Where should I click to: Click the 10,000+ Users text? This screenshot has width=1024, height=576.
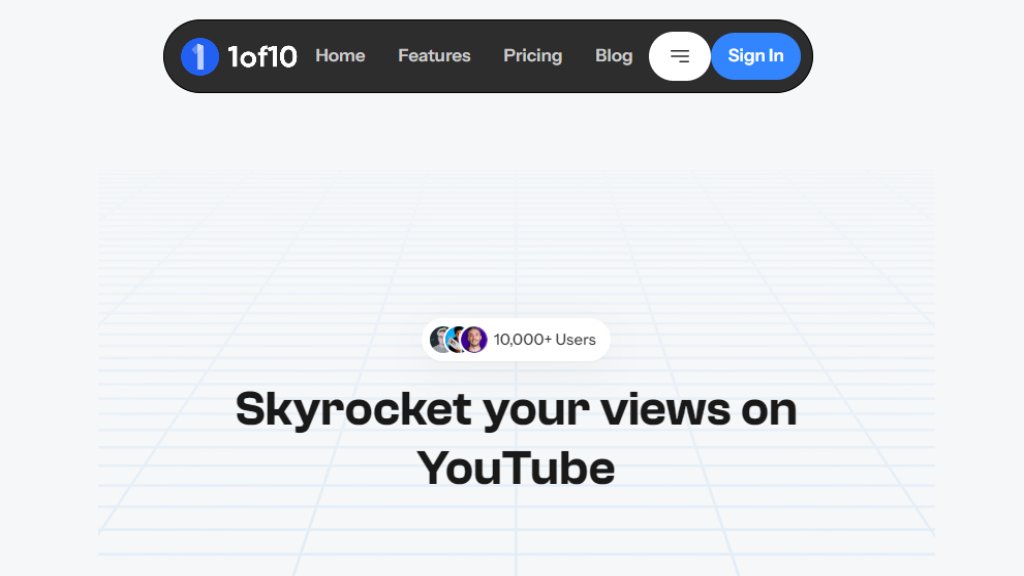pos(545,340)
